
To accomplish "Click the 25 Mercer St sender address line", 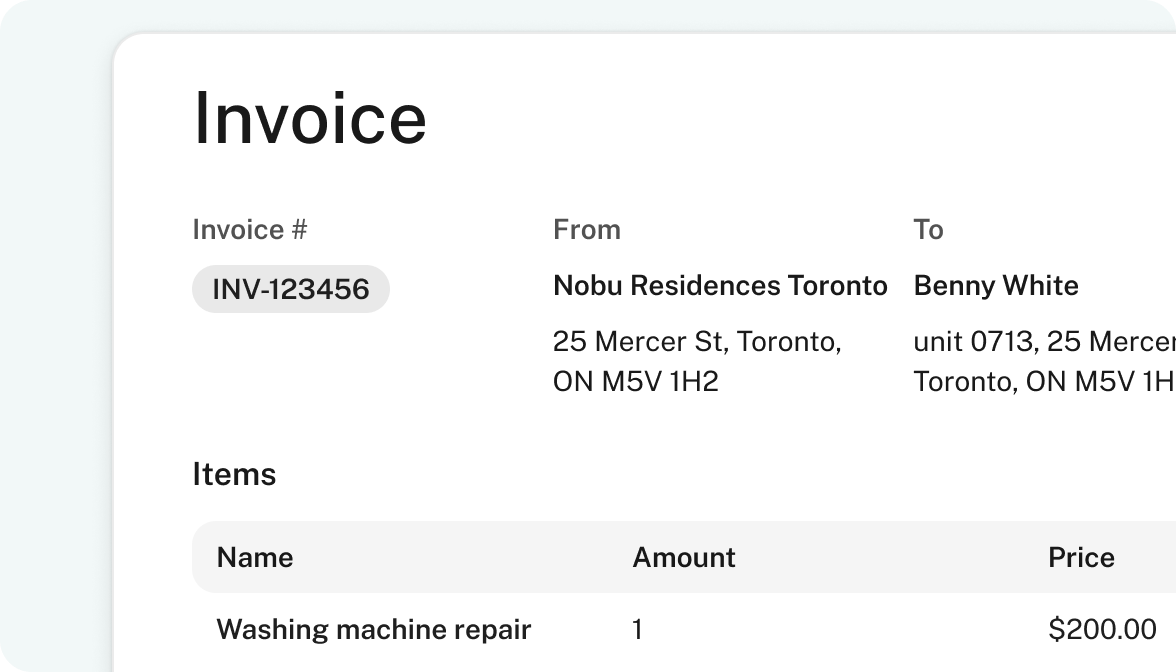I will 698,342.
